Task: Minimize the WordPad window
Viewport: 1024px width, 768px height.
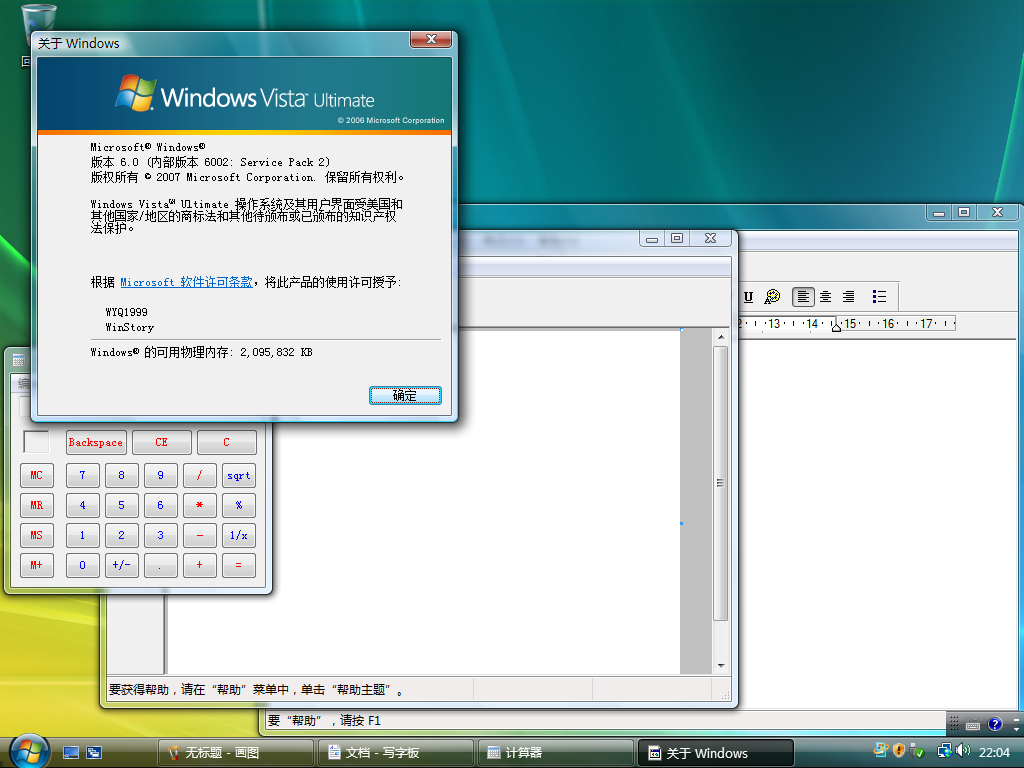Action: coord(939,212)
